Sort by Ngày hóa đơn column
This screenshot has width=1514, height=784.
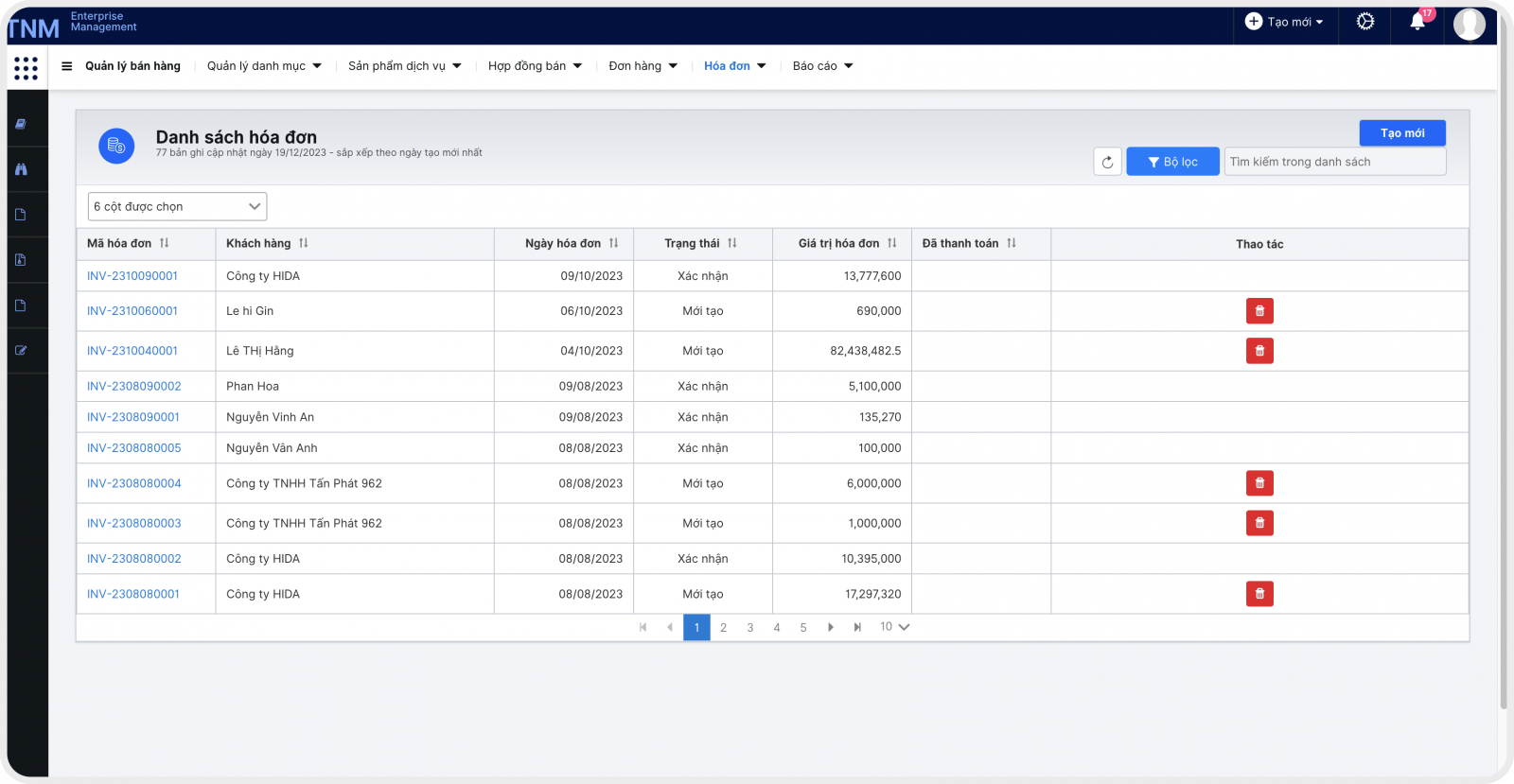(x=614, y=243)
